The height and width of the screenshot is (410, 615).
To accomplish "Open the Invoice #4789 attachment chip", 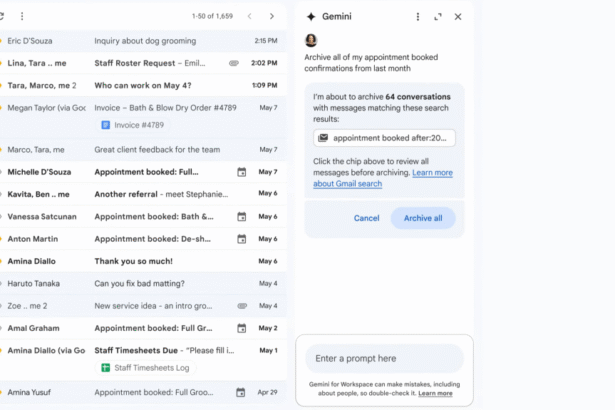I will point(133,125).
